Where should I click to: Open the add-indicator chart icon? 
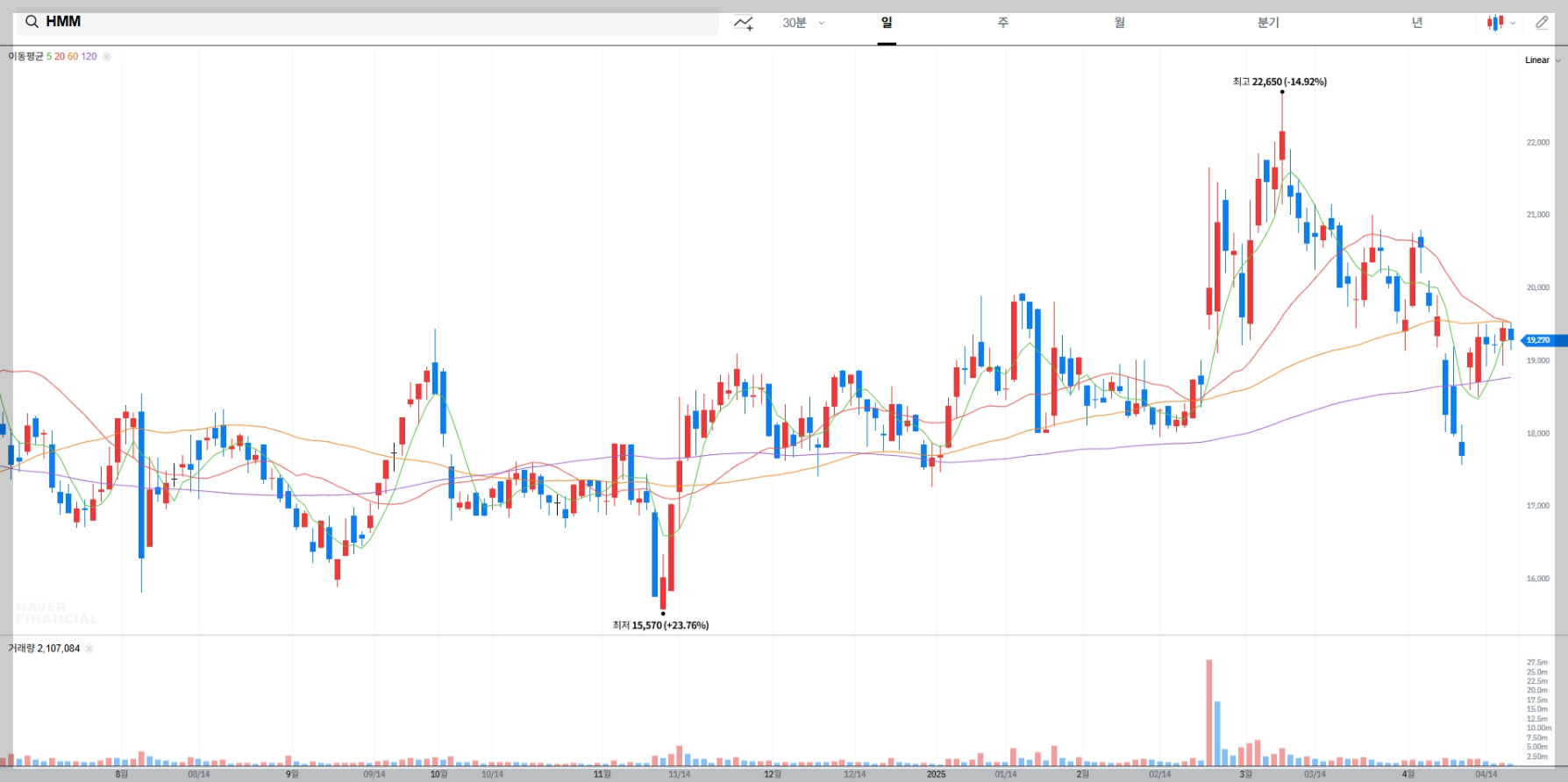[744, 23]
